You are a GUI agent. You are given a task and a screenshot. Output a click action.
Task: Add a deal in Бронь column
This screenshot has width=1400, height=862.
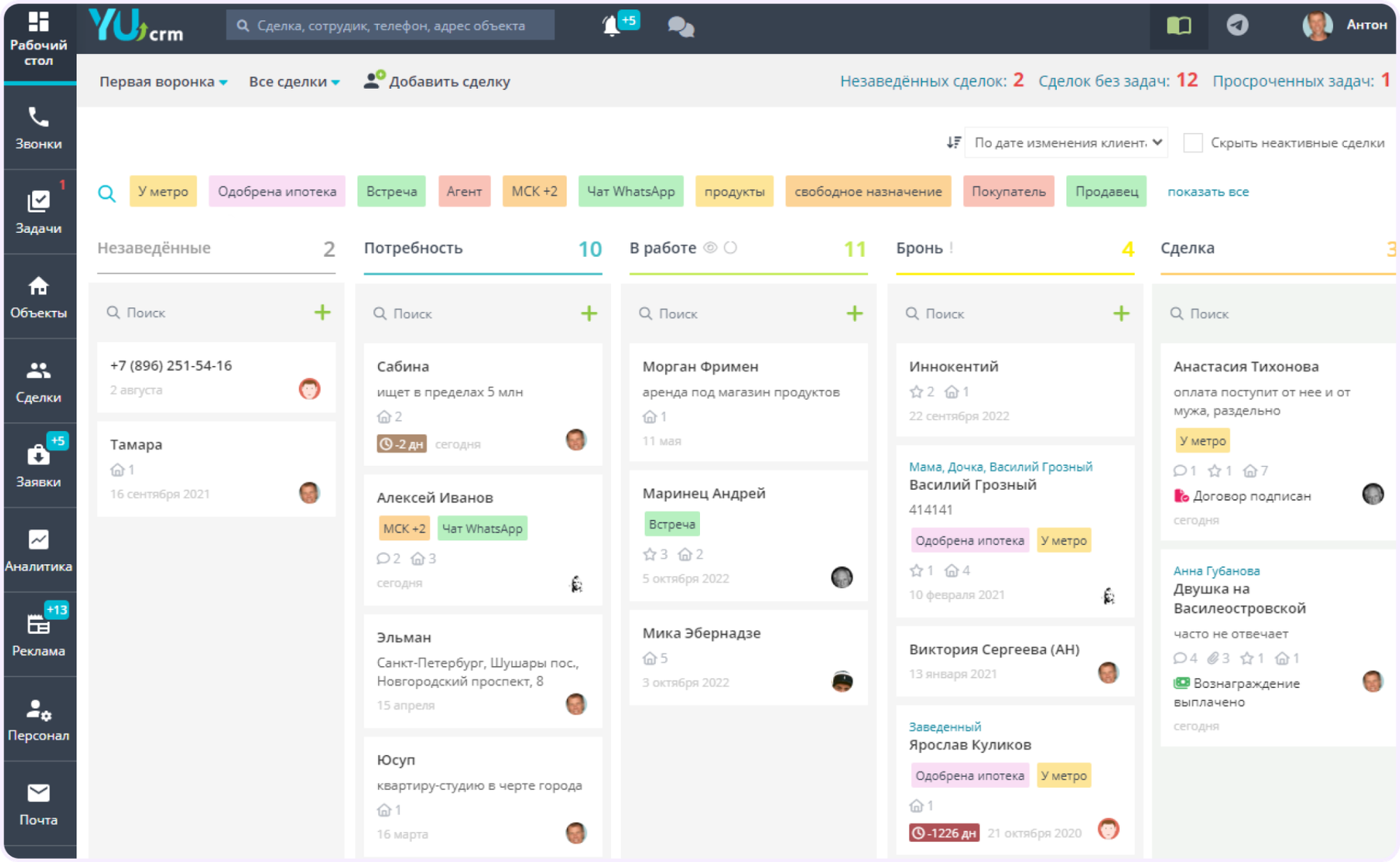pyautogui.click(x=1121, y=313)
